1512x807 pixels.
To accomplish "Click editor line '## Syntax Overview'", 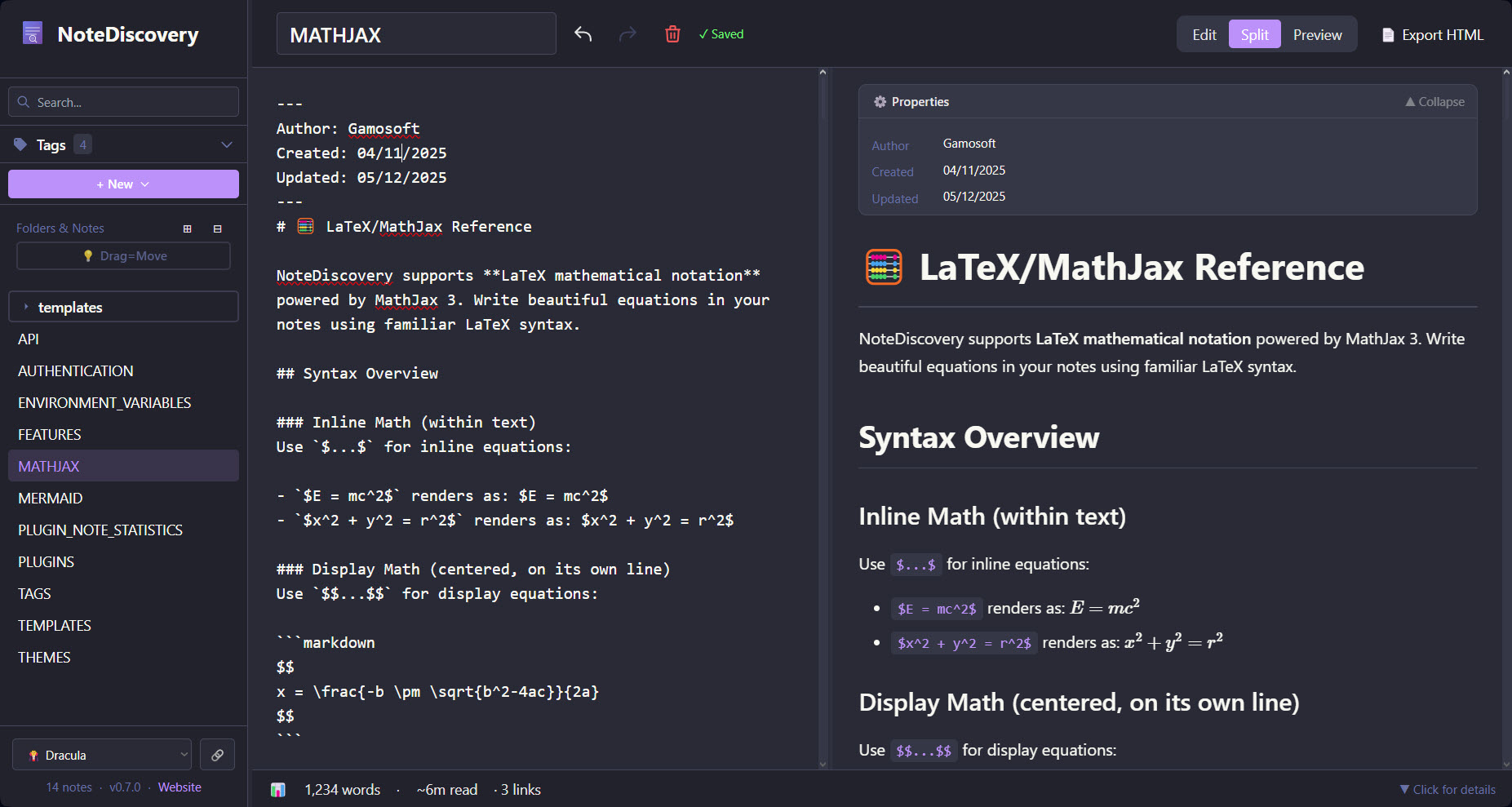I will coord(357,373).
